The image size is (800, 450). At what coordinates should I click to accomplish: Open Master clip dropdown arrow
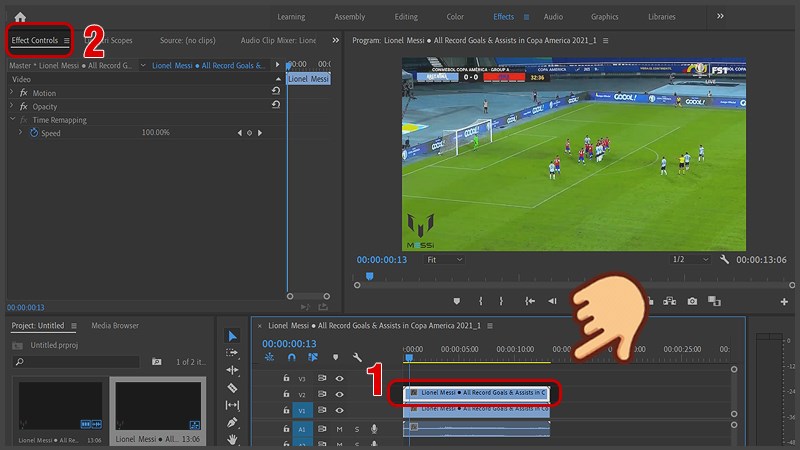coord(143,65)
